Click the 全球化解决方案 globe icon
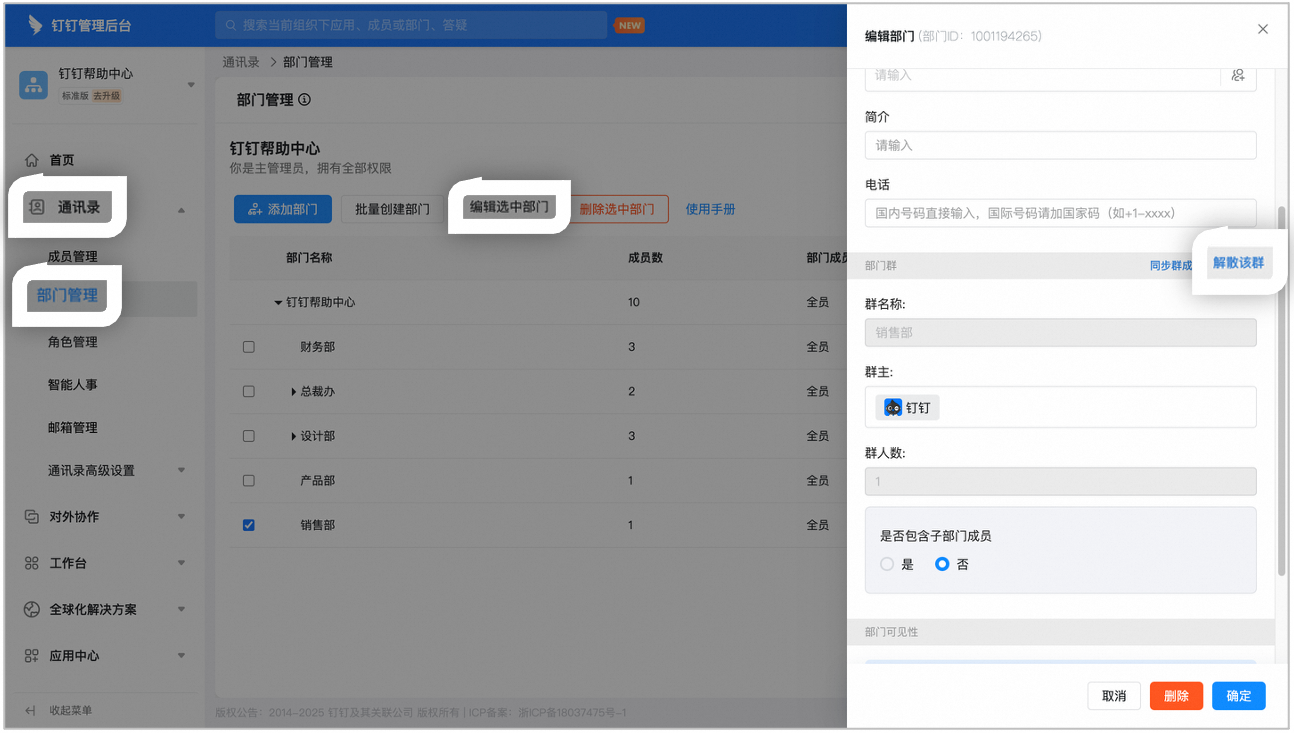Viewport: 1294px width, 733px height. coord(32,609)
